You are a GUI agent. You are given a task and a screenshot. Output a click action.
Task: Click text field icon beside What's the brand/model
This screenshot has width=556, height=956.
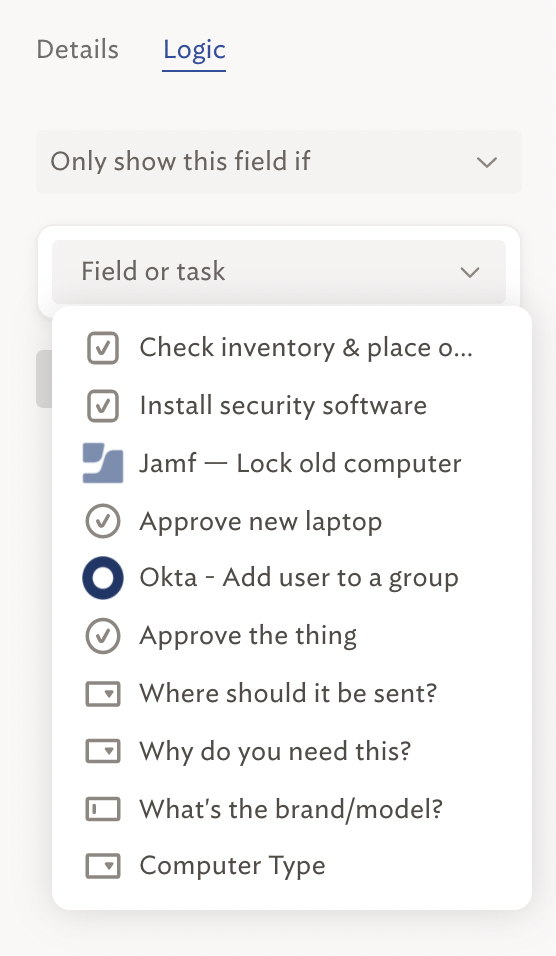(x=102, y=809)
